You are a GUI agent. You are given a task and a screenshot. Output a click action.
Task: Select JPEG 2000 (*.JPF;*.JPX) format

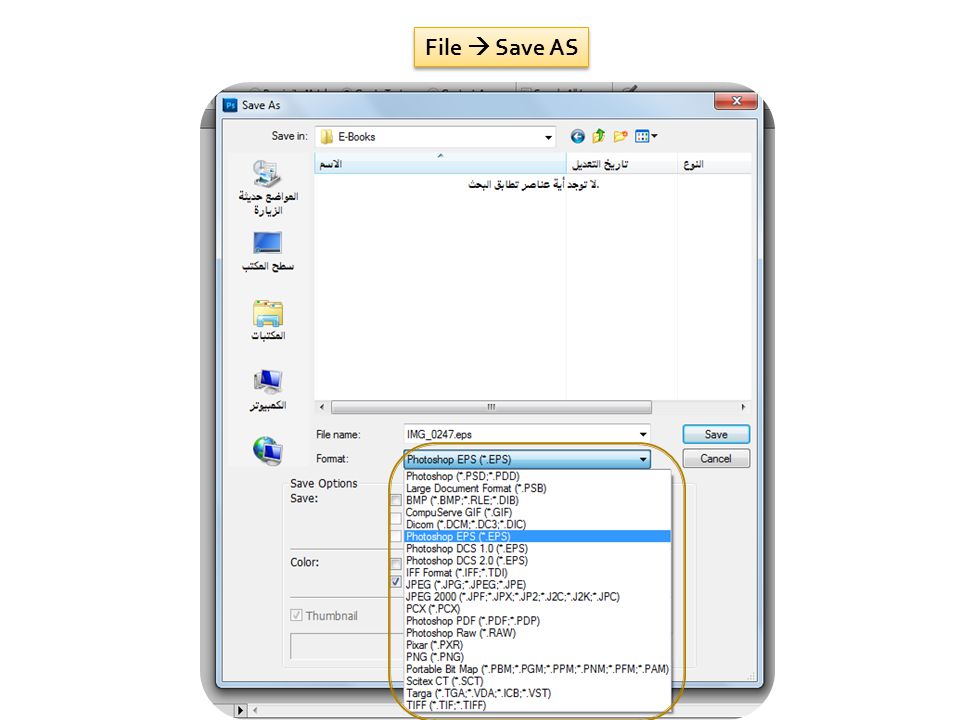(x=538, y=597)
